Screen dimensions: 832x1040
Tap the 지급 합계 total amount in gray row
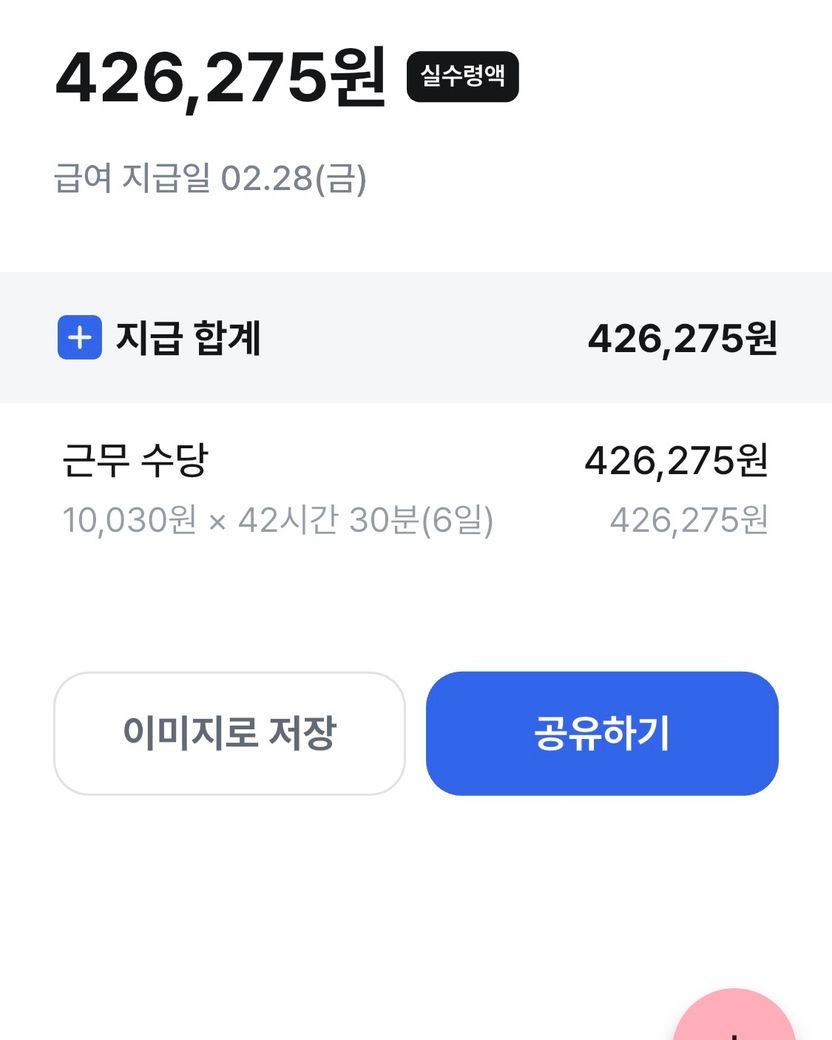[x=682, y=339]
